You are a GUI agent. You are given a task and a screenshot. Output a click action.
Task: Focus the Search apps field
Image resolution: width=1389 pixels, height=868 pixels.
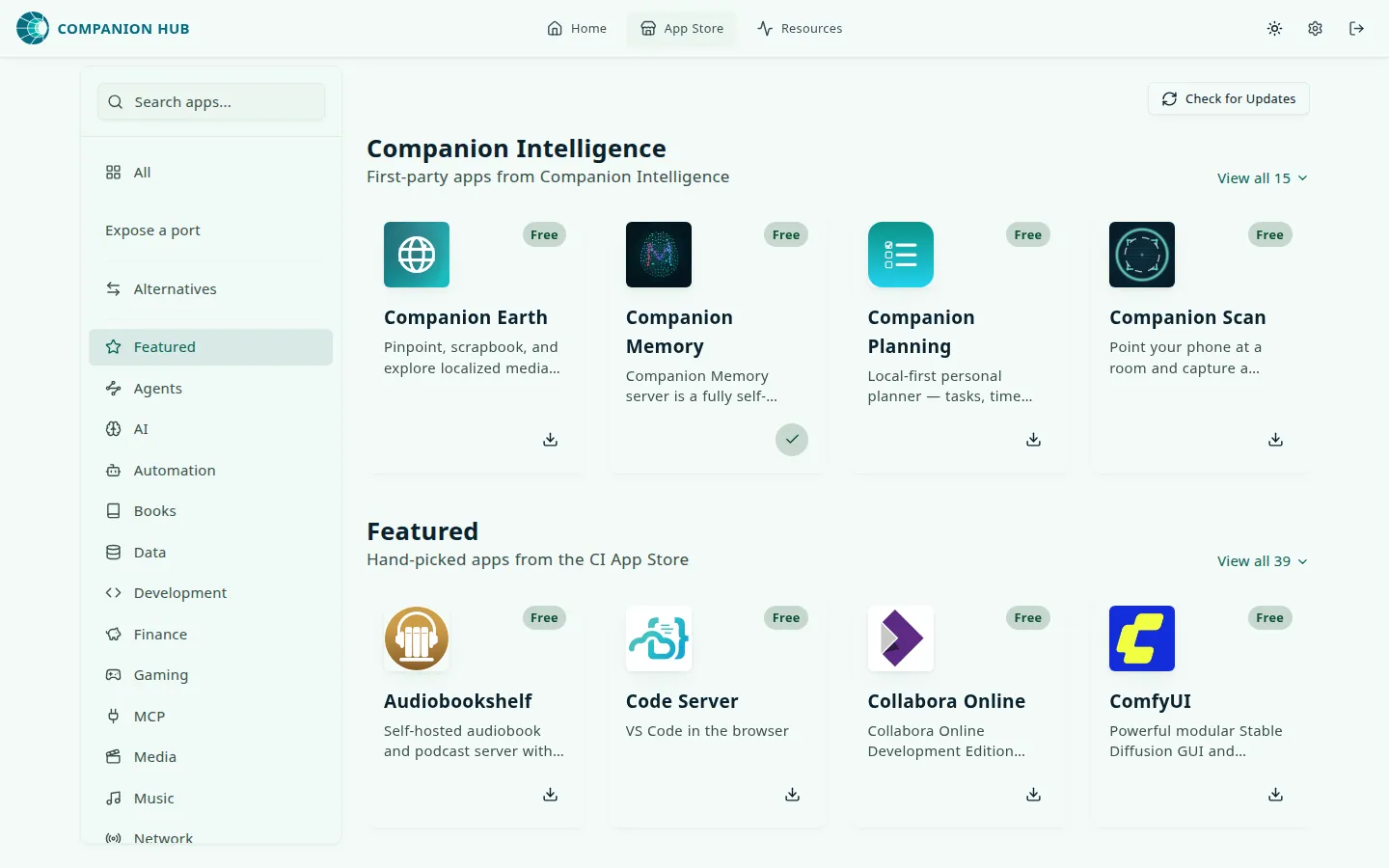[x=211, y=102]
